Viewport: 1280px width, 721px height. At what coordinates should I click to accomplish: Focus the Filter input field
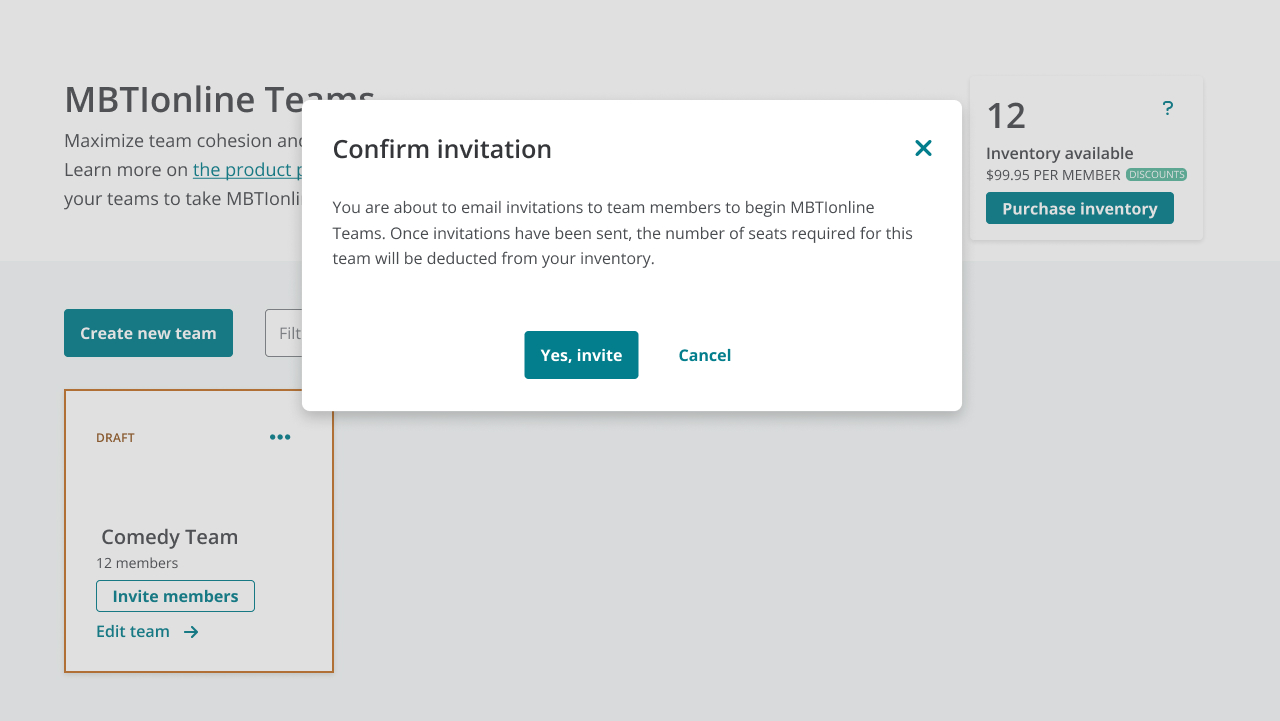(x=284, y=333)
